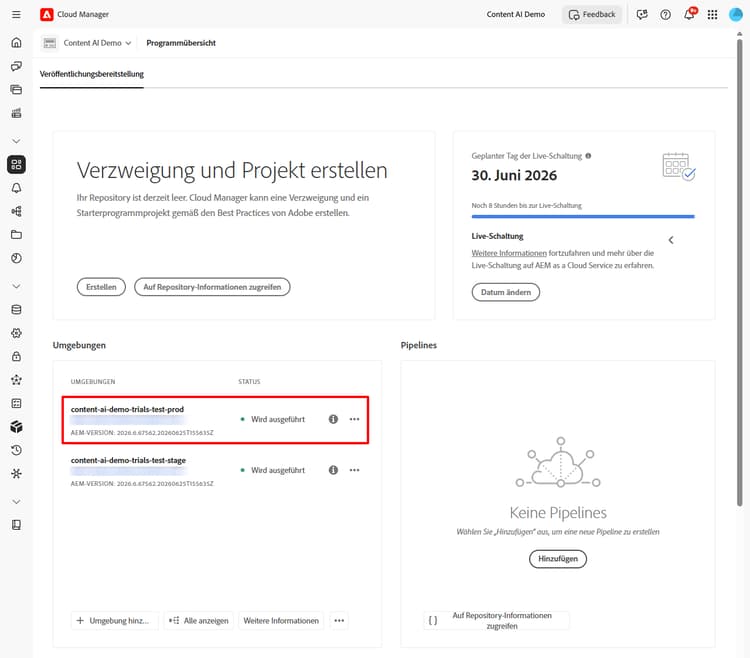Show info for content-ai-demo-trials-test-stage environment
750x658 pixels.
click(x=333, y=470)
